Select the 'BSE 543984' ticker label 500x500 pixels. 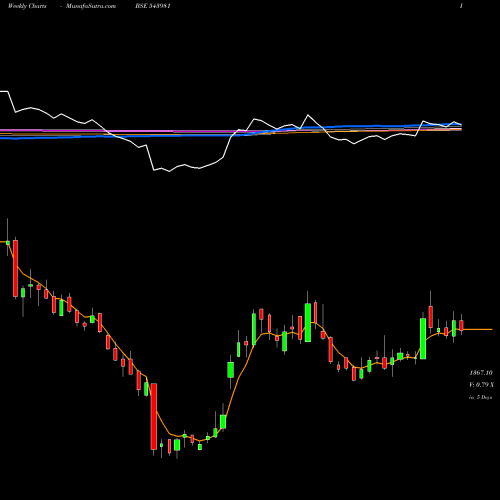pos(153,6)
